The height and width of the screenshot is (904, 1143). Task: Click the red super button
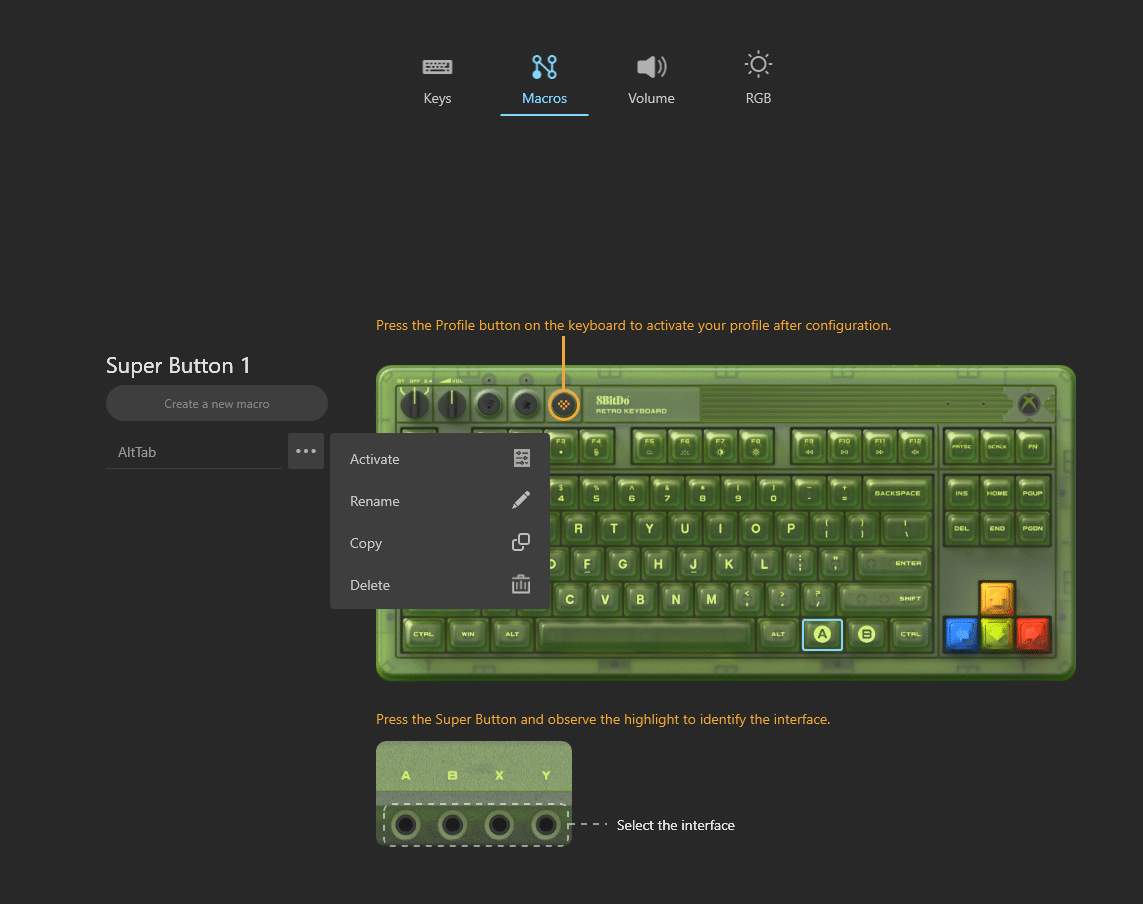[1033, 634]
